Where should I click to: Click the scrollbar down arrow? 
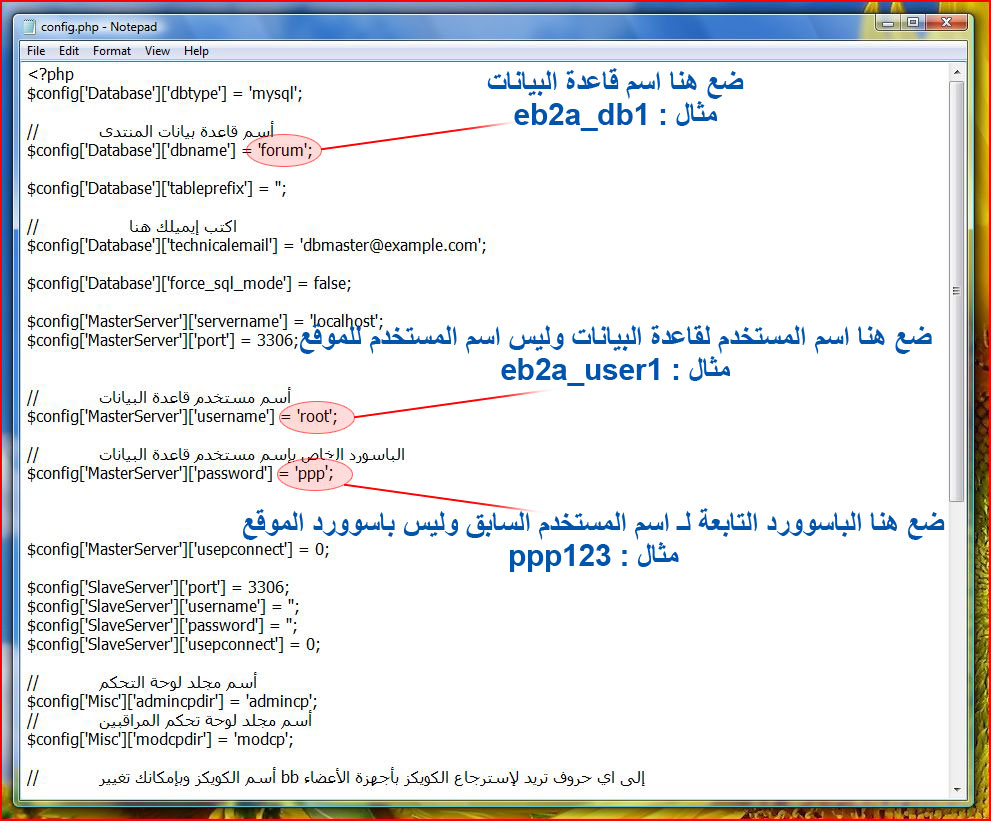pos(957,790)
